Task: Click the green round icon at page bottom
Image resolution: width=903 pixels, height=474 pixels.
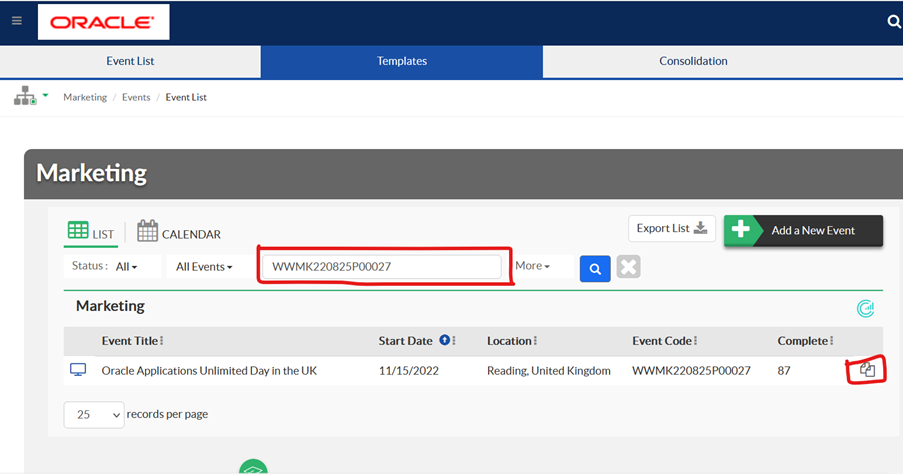Action: 253,467
